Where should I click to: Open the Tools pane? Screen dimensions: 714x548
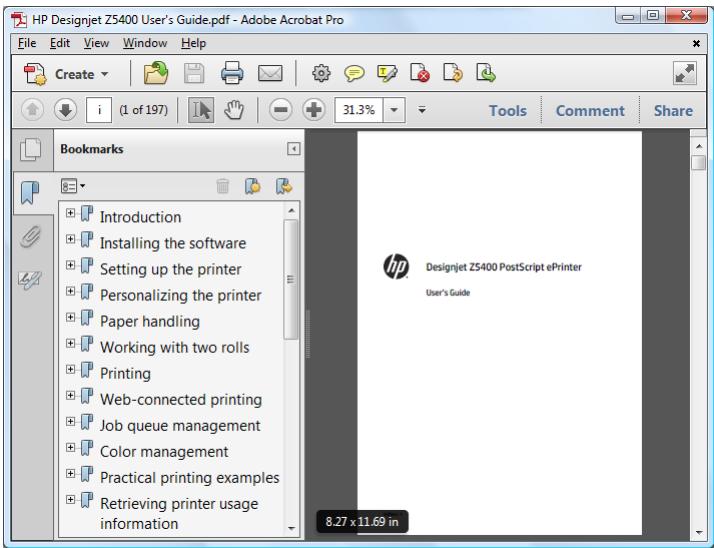(x=508, y=111)
